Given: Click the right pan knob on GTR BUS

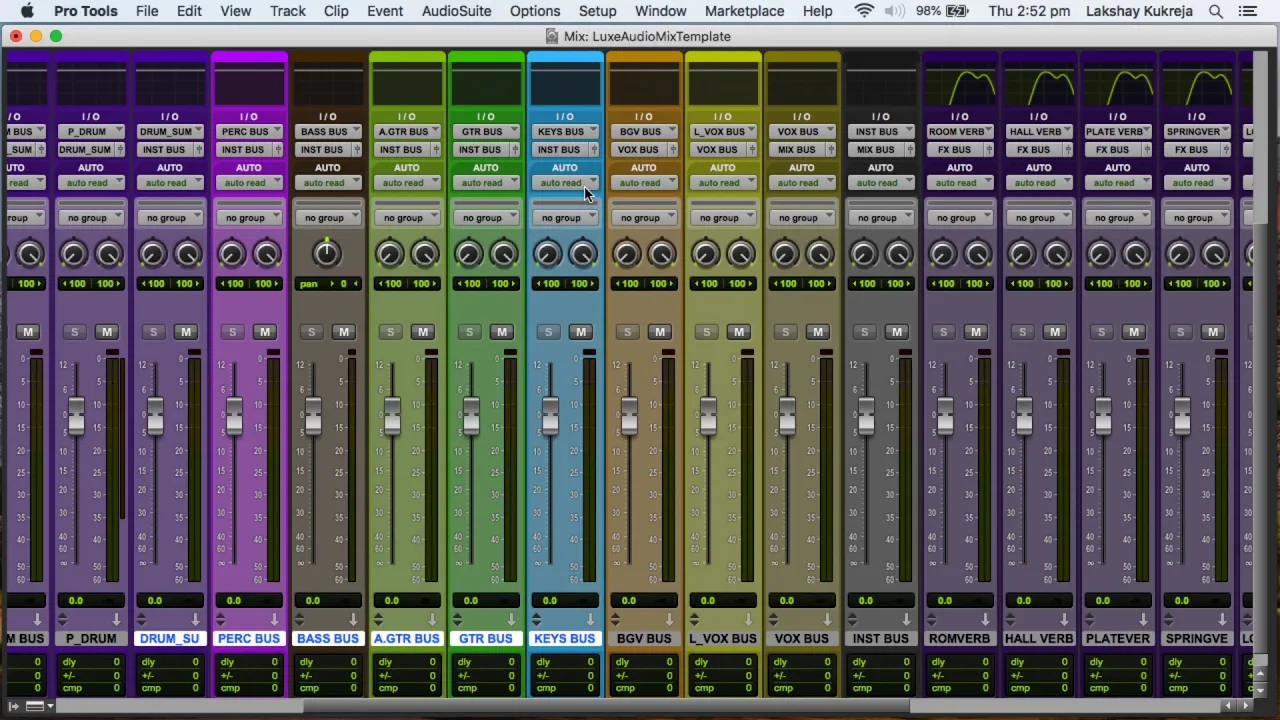Looking at the screenshot, I should (x=503, y=254).
